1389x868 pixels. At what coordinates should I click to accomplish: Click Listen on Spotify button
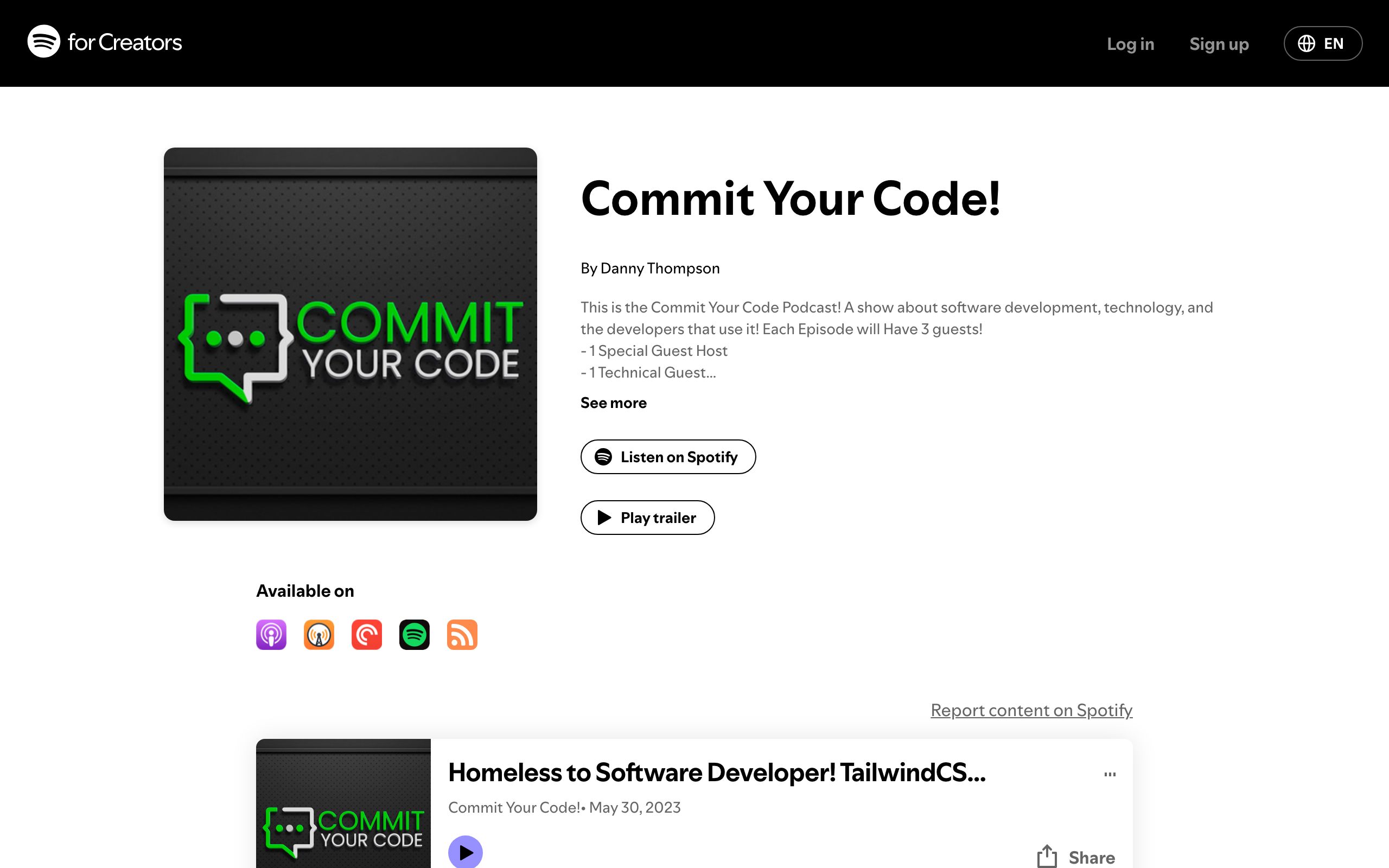(667, 456)
